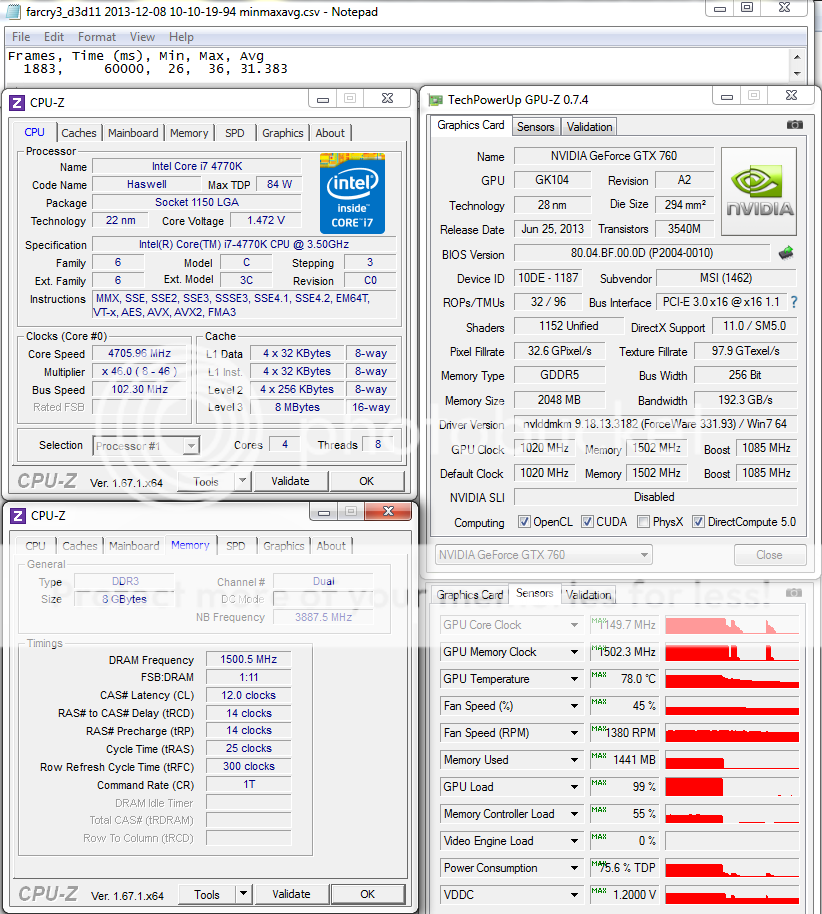
Task: Toggle the OpenCL checkbox
Action: [525, 522]
